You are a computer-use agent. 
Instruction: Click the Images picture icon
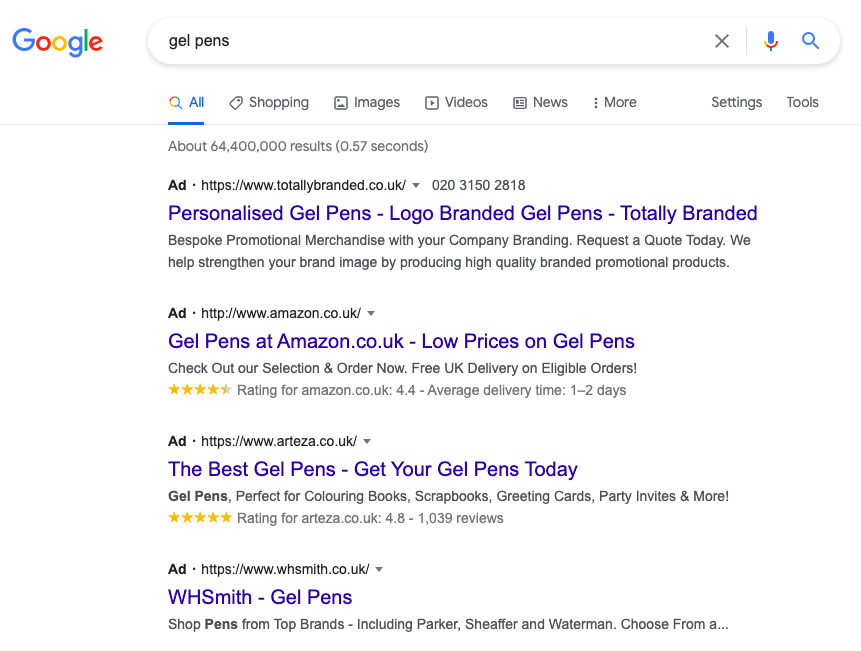pyautogui.click(x=341, y=103)
